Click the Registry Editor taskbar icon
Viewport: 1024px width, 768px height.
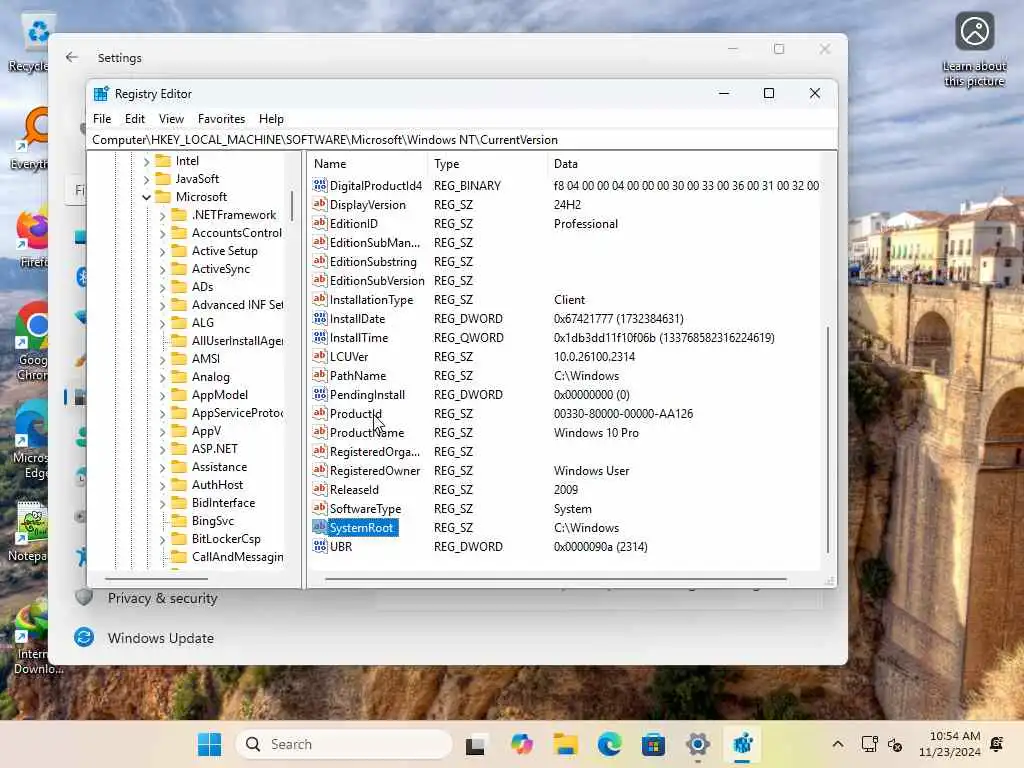click(743, 744)
